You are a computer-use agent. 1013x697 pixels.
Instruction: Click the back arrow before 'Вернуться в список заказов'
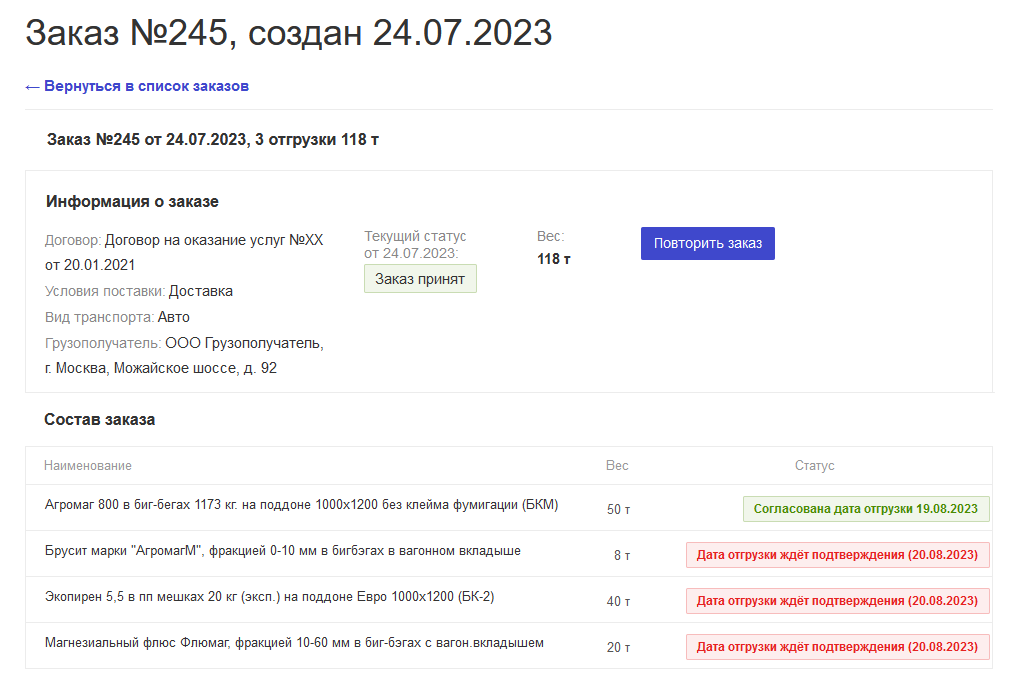coord(32,86)
